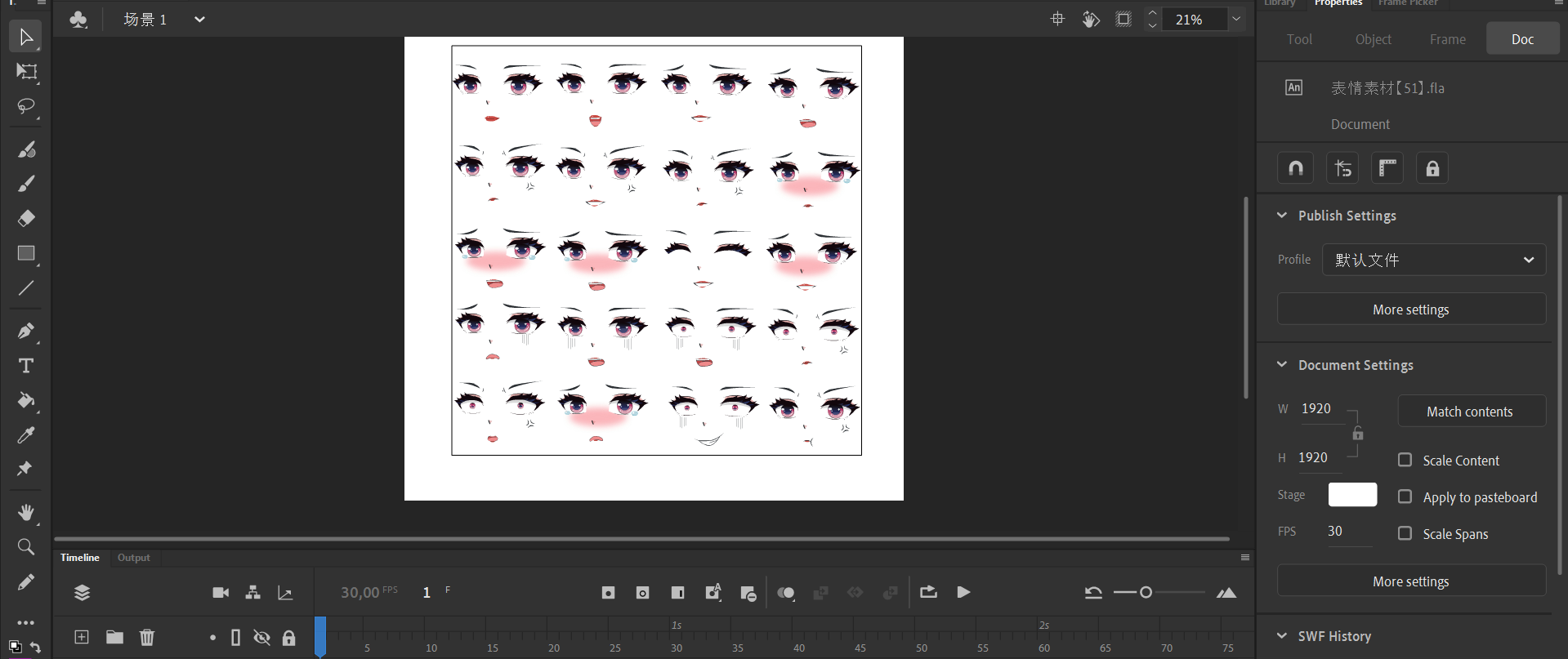
Task: Enable the Scale Spans checkbox
Action: tap(1405, 533)
